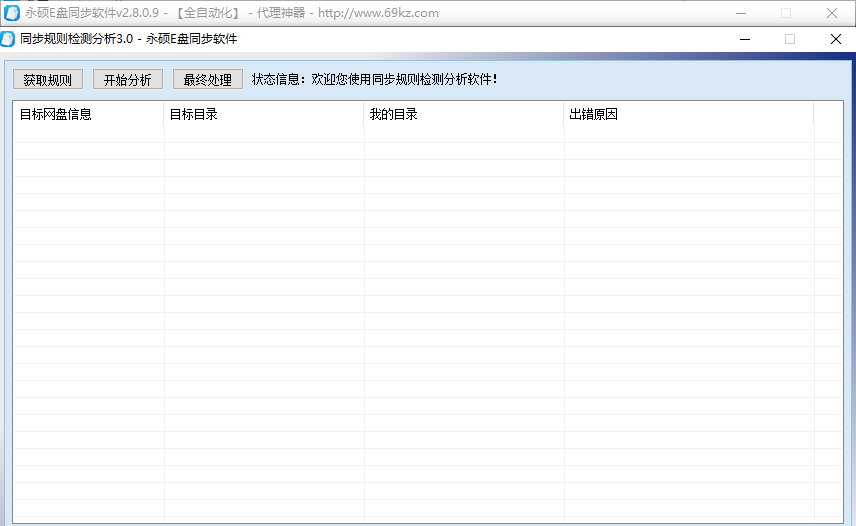
Task: Click the 同步规则检测分析3.0 window's title bar icon
Action: [10, 39]
